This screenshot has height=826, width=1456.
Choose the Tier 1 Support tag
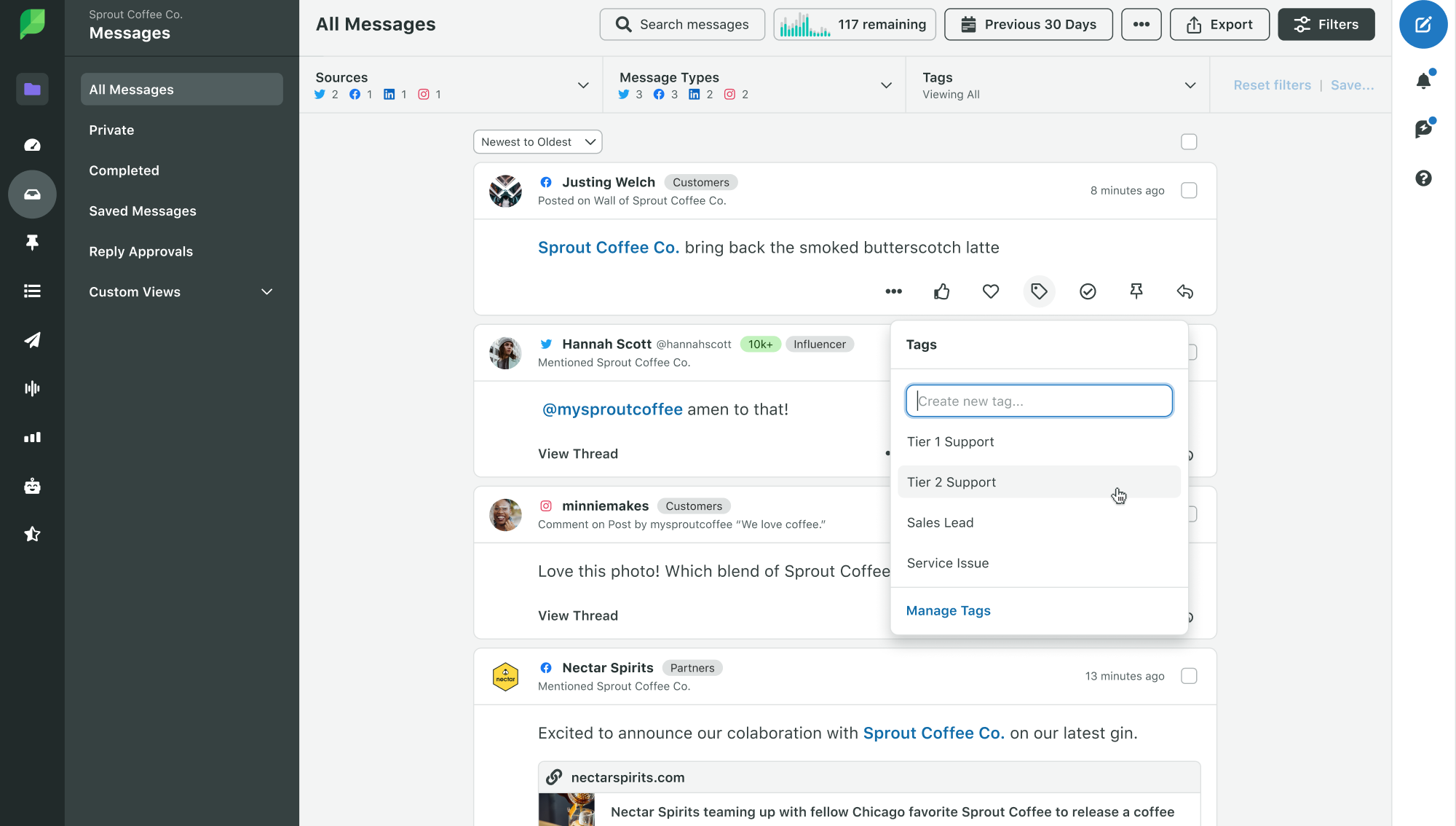pyautogui.click(x=1039, y=441)
